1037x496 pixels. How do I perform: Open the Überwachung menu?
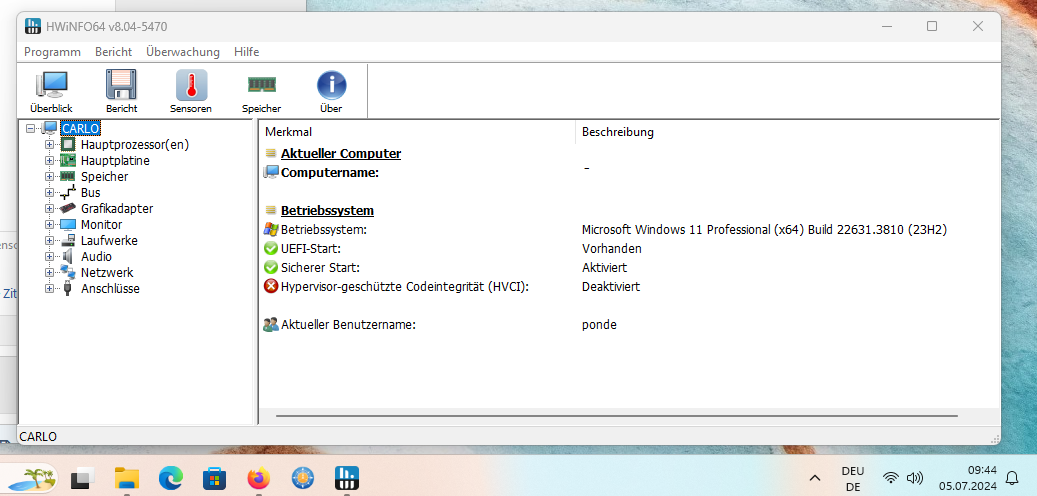183,52
